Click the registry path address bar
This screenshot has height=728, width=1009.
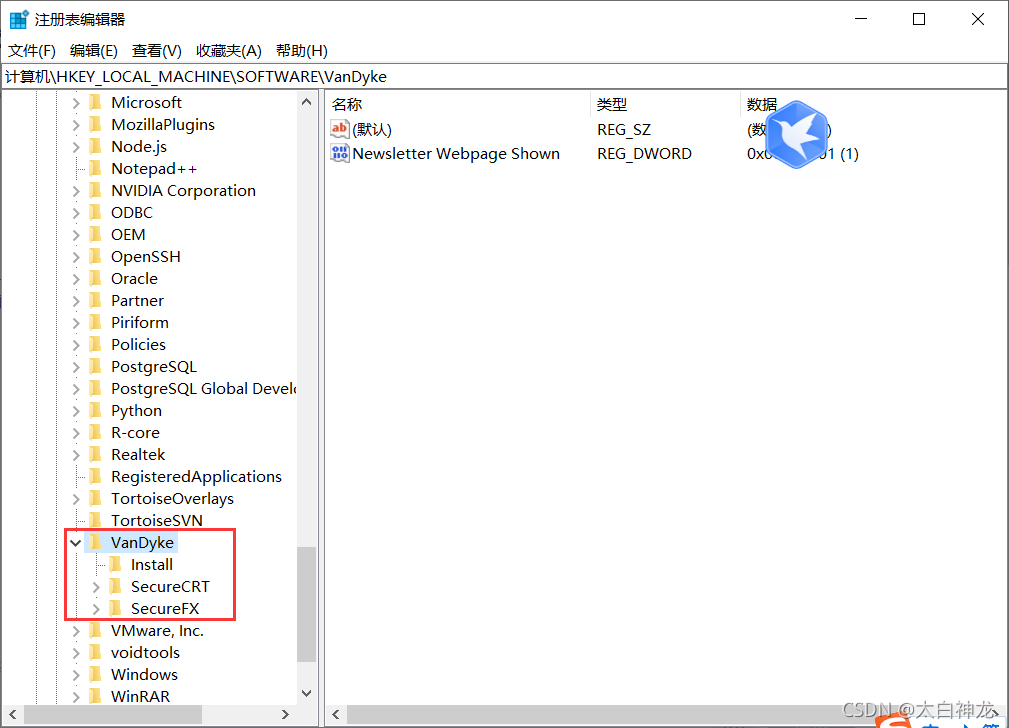[504, 77]
